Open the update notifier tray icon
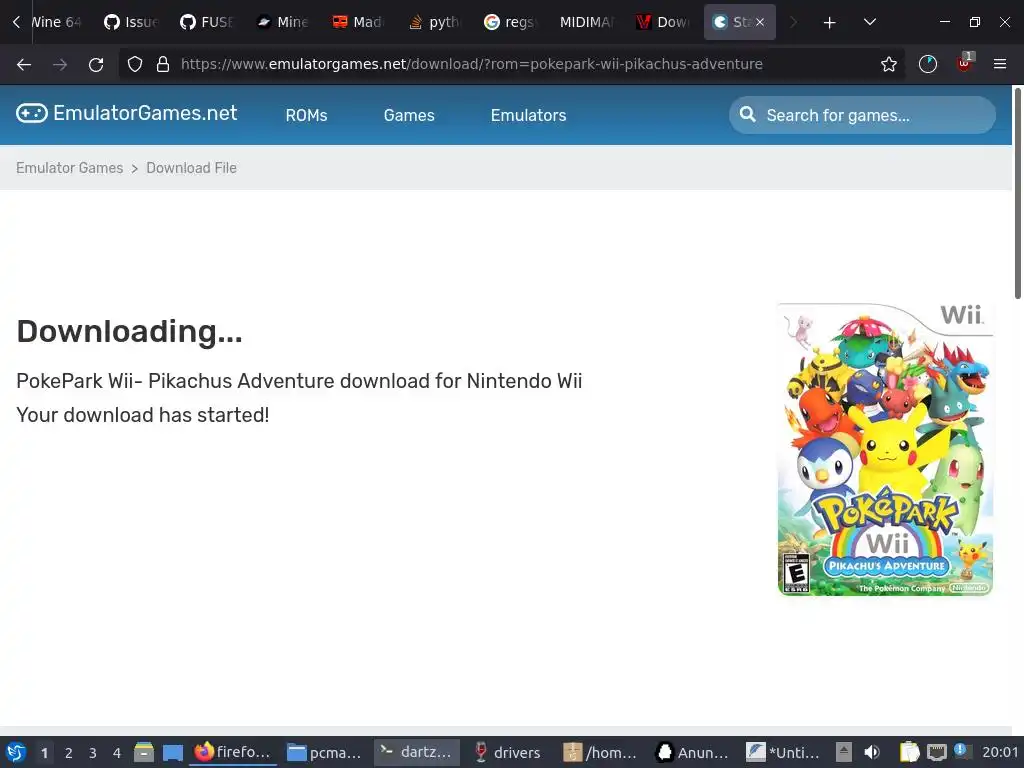Viewport: 1024px width, 768px height. [x=961, y=751]
